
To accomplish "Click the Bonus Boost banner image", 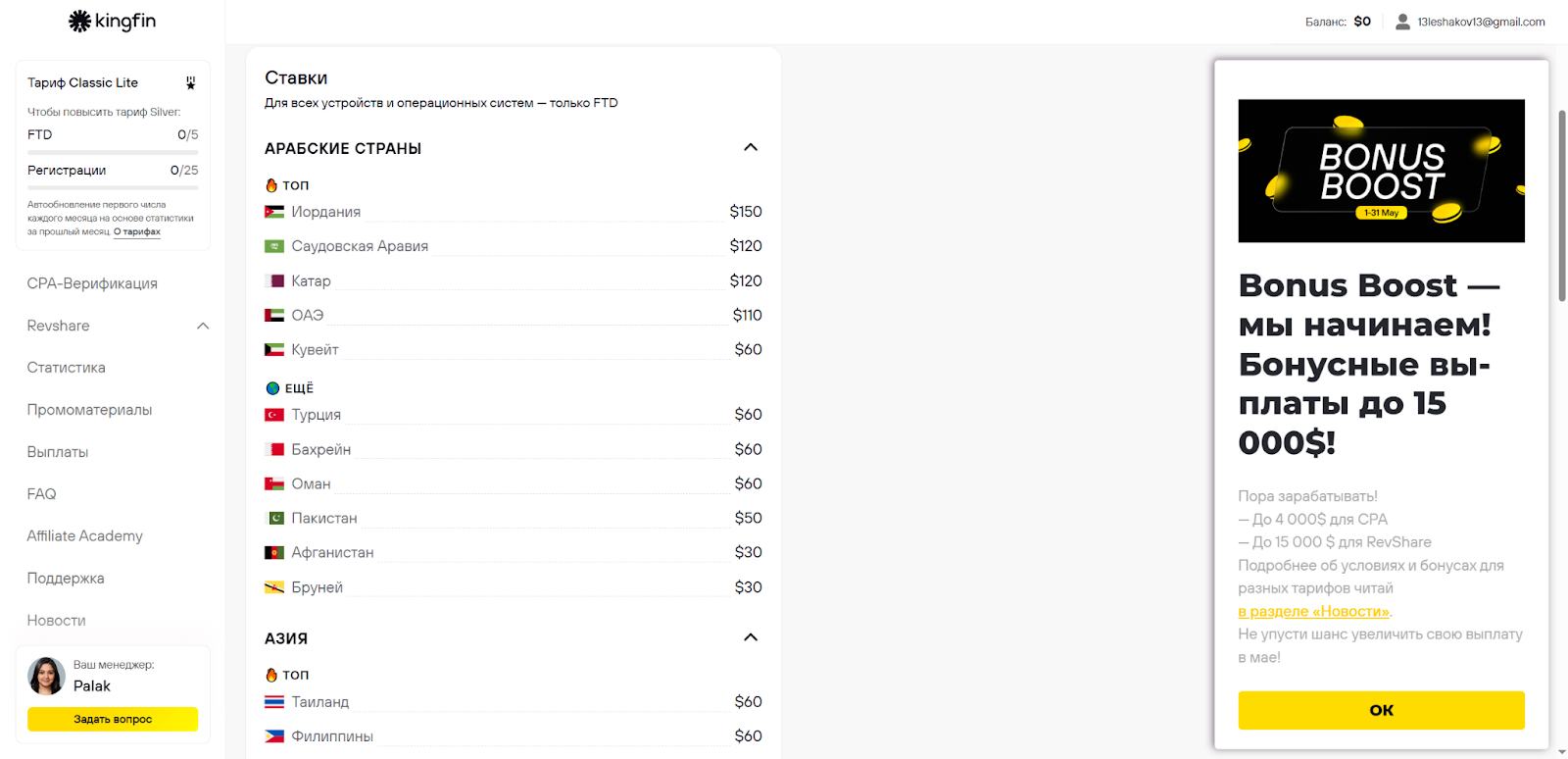I will point(1381,171).
